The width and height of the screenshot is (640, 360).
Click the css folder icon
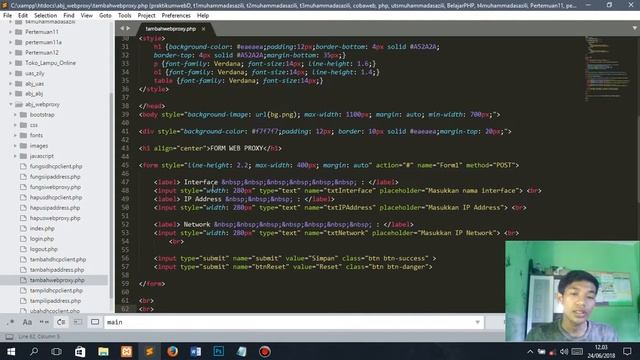pos(23,125)
